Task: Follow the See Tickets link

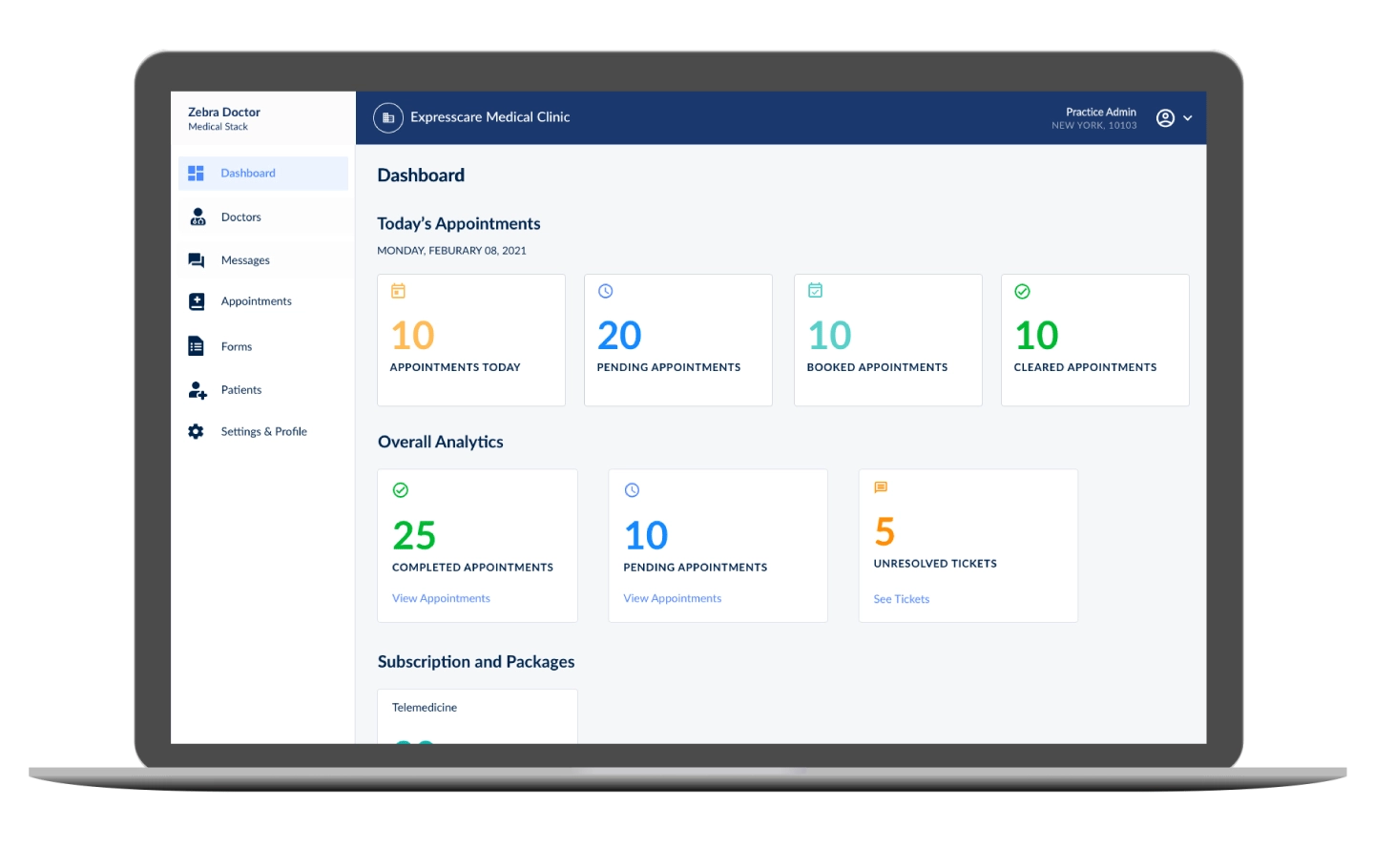Action: point(901,600)
